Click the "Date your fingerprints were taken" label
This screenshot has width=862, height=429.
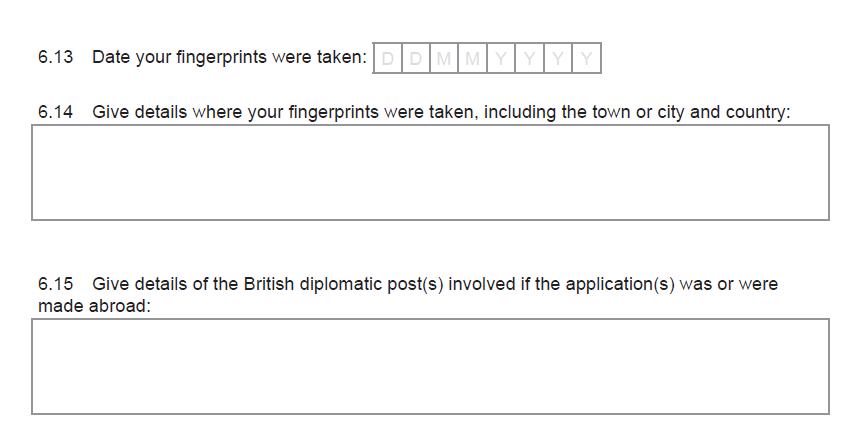click(229, 57)
